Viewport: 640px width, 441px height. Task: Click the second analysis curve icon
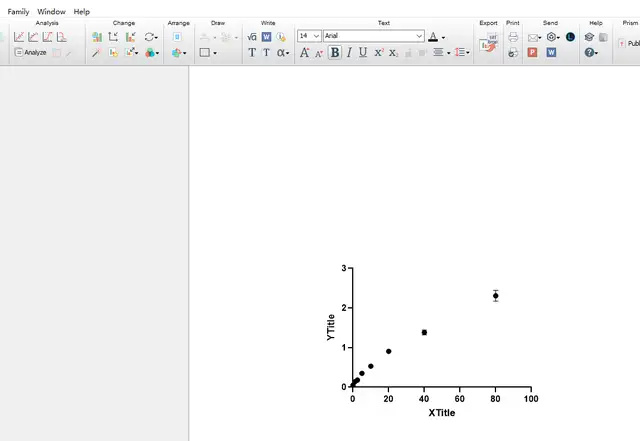tap(33, 37)
